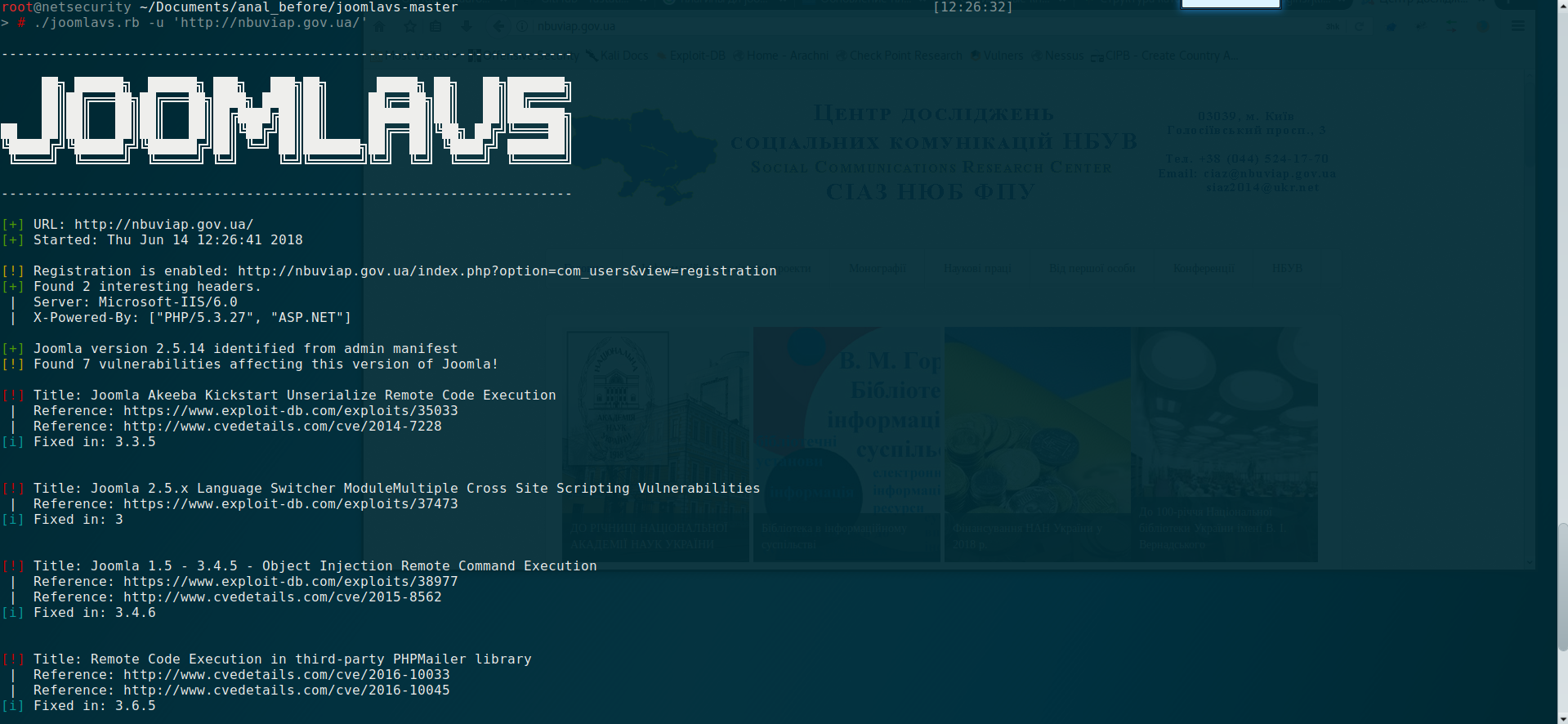Reload the page with the browser refresh icon
Screen dimensions: 1568x724
1359,26
